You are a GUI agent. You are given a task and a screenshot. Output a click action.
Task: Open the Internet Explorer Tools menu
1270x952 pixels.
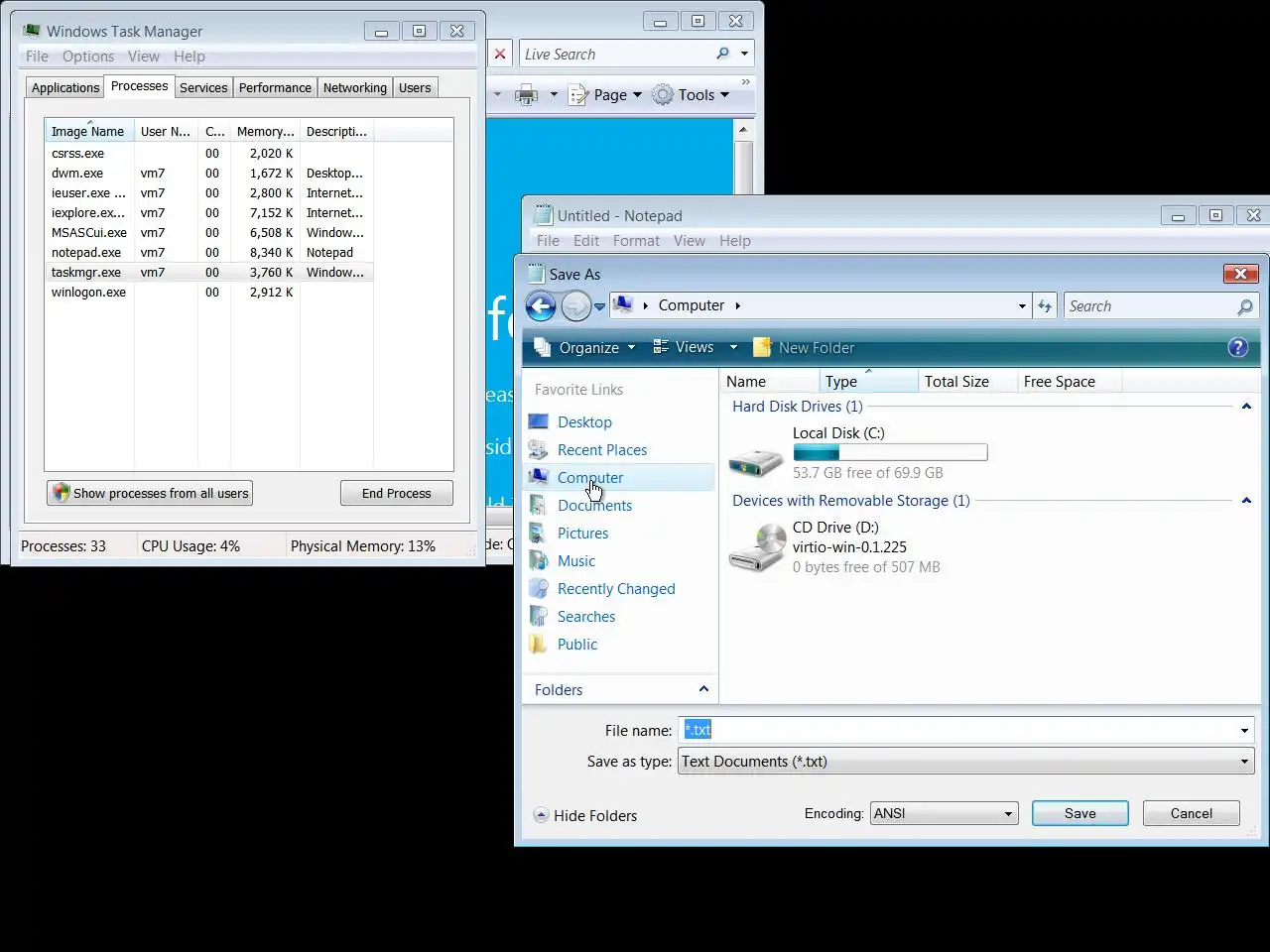tap(691, 95)
